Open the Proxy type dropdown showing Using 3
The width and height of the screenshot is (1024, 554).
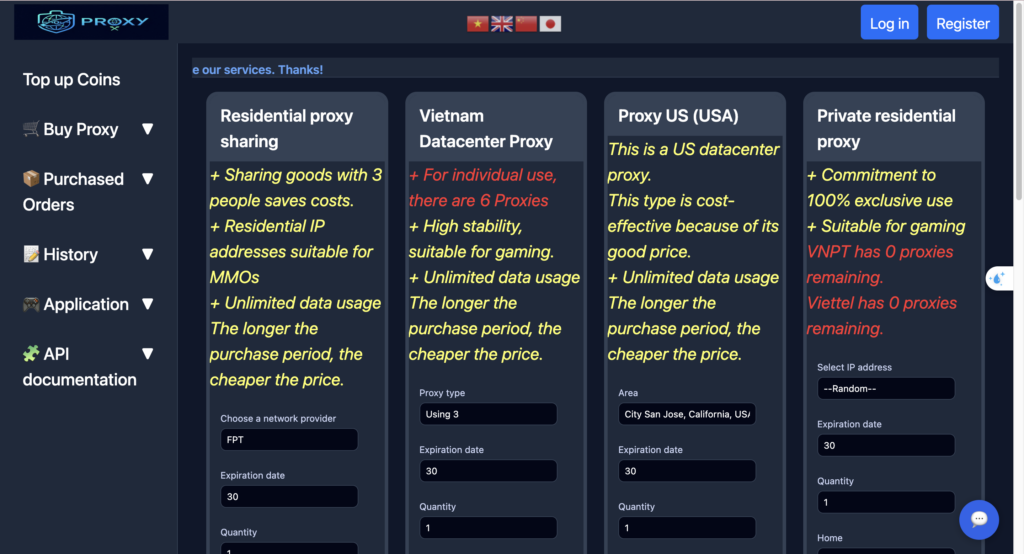tap(488, 414)
